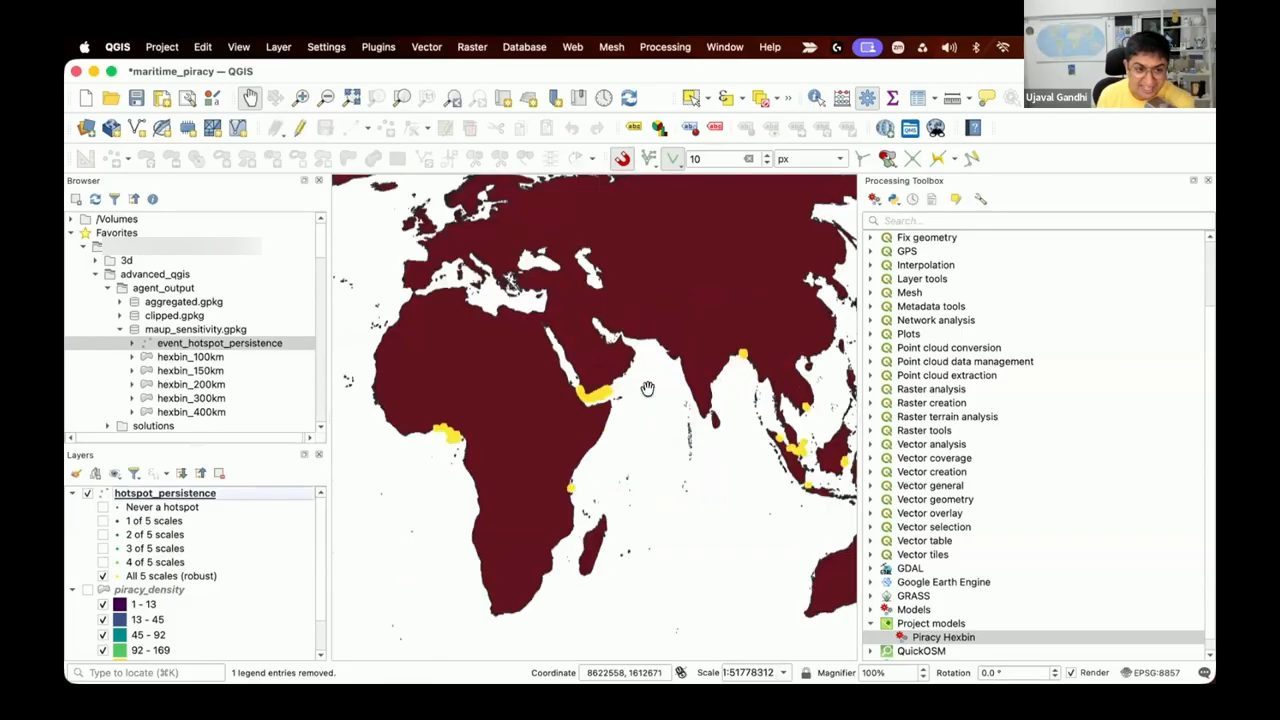Select hexbin_200km layer in Browser
1280x720 pixels.
pyautogui.click(x=191, y=385)
